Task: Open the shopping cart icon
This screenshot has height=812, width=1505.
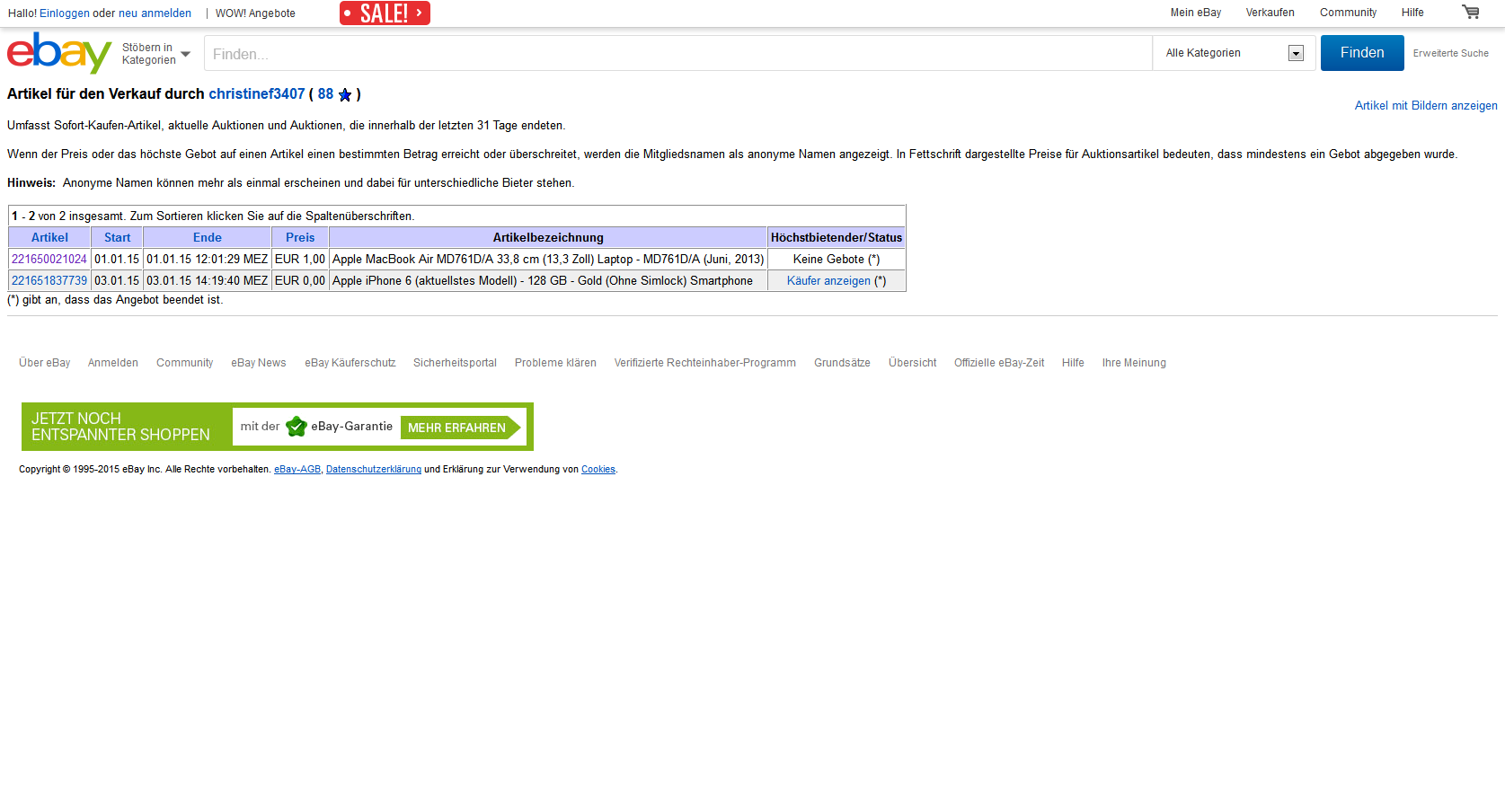Action: [1471, 12]
